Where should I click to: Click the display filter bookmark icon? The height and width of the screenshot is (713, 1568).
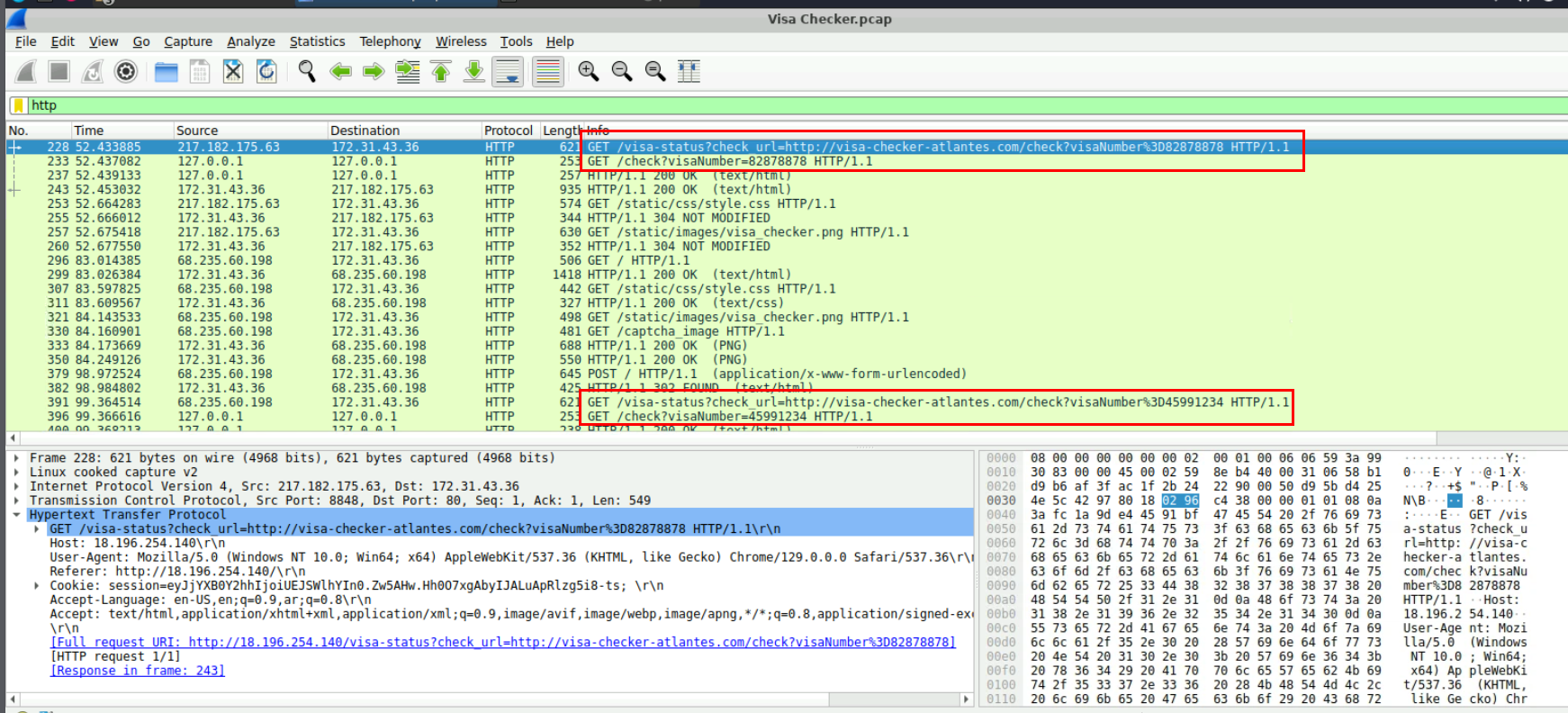click(18, 105)
